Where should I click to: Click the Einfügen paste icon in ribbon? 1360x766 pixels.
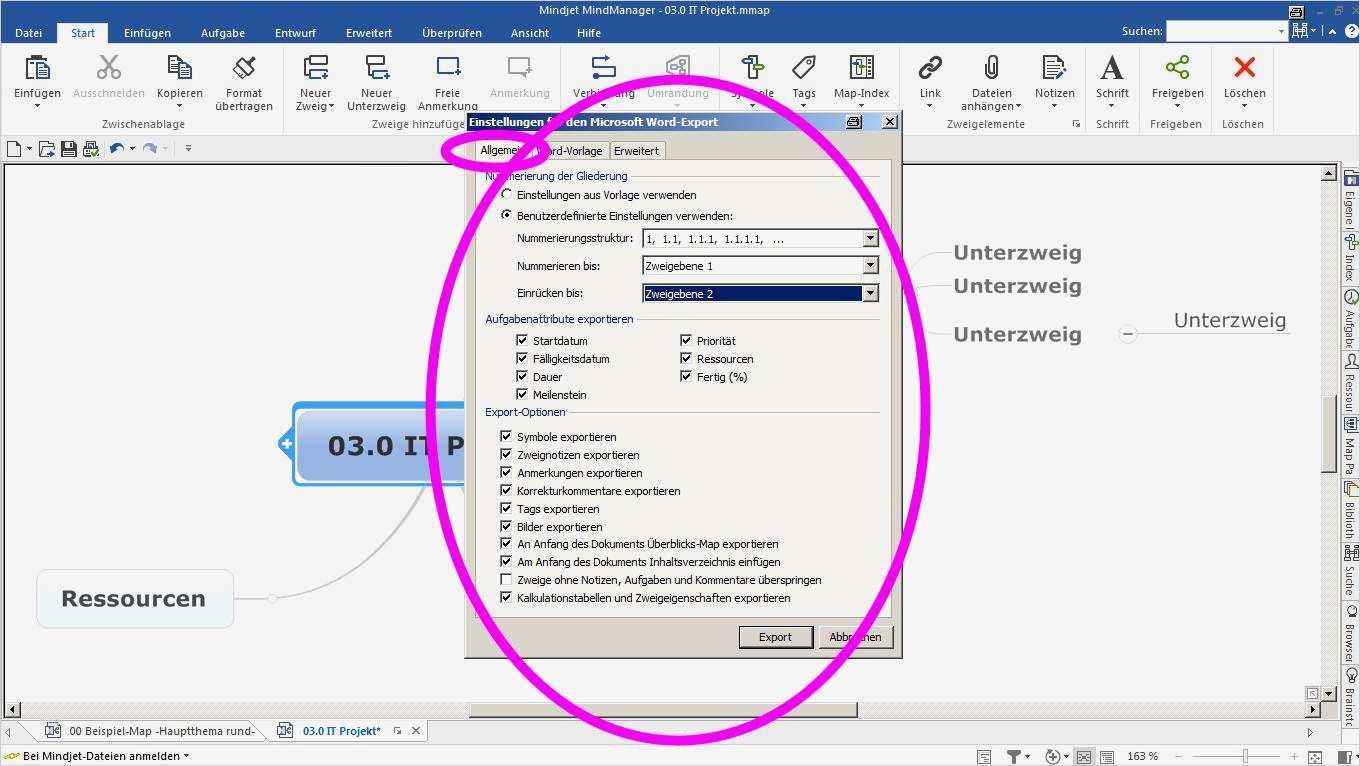[x=37, y=68]
